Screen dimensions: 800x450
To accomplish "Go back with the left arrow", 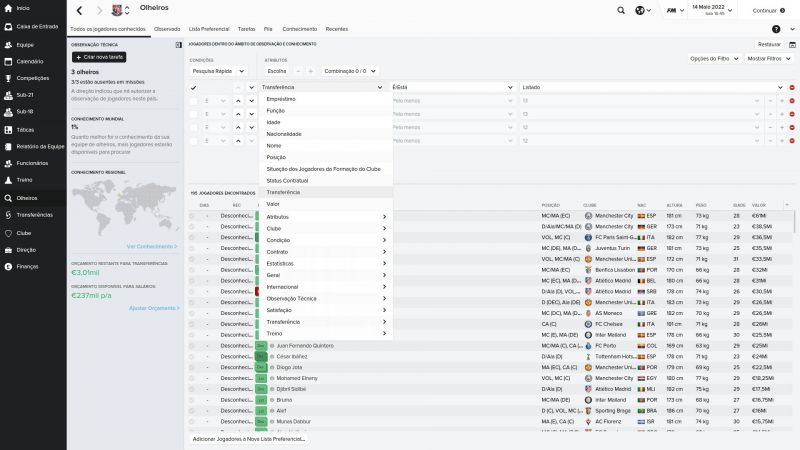I will click(80, 10).
